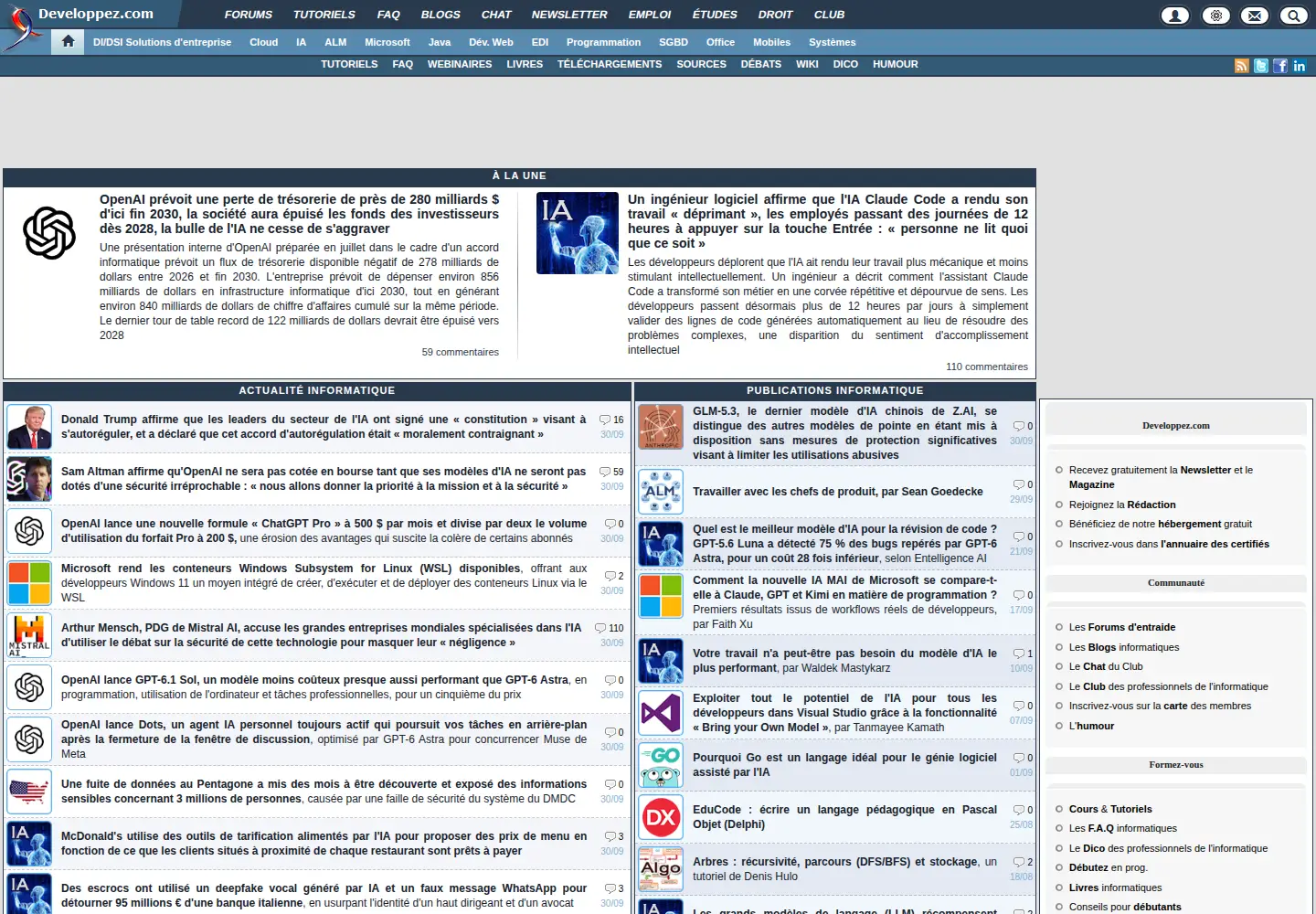The image size is (1316, 914).
Task: Go to the home icon
Action: [x=68, y=41]
